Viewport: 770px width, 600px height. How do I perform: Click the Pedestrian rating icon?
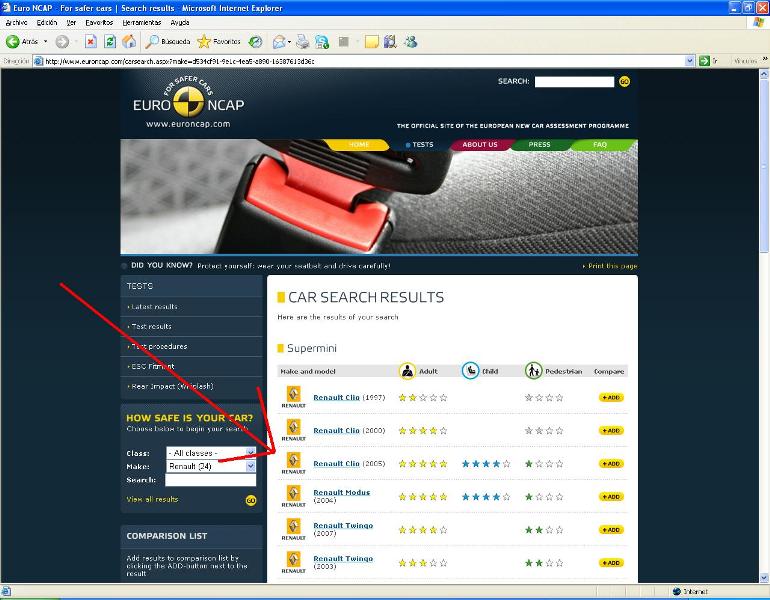pos(534,371)
